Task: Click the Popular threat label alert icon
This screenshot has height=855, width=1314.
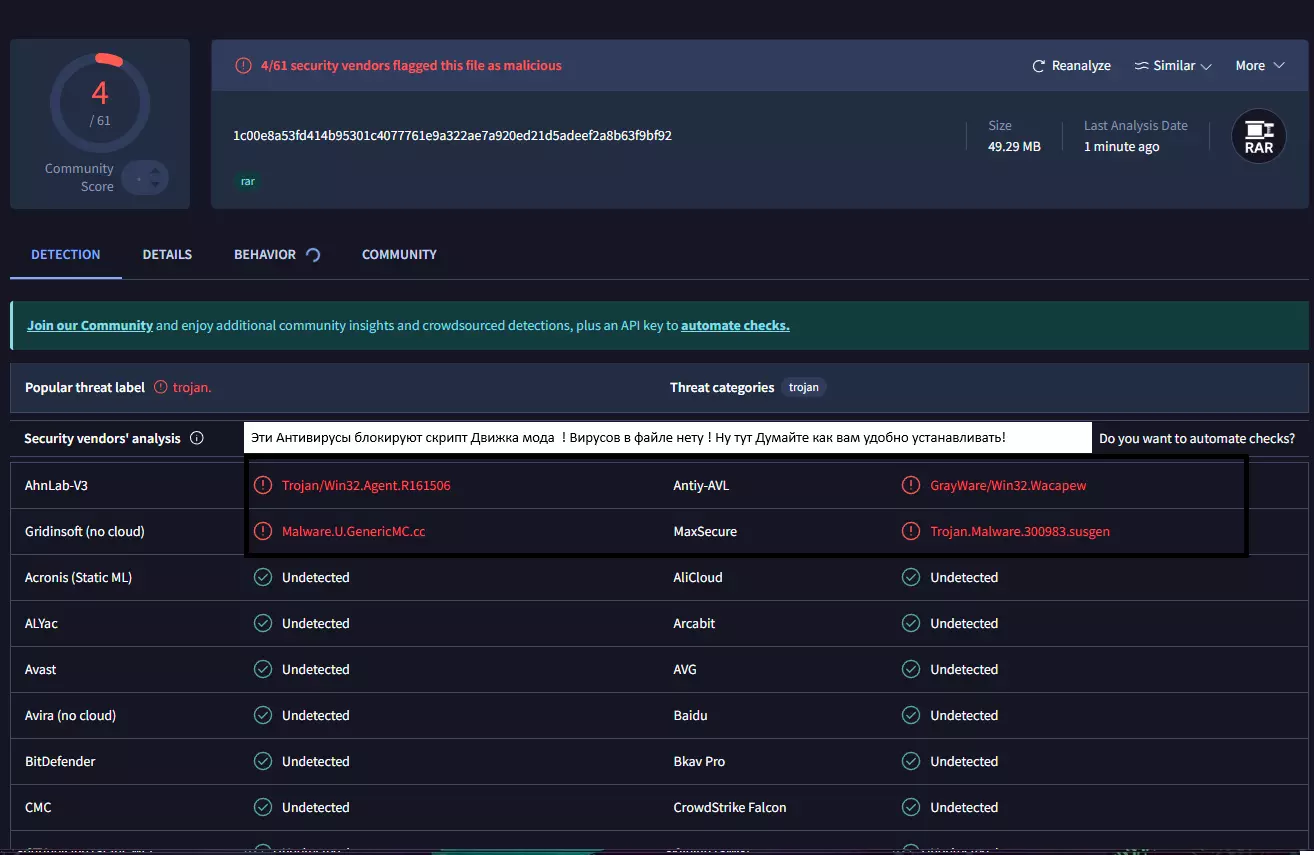Action: pyautogui.click(x=161, y=388)
